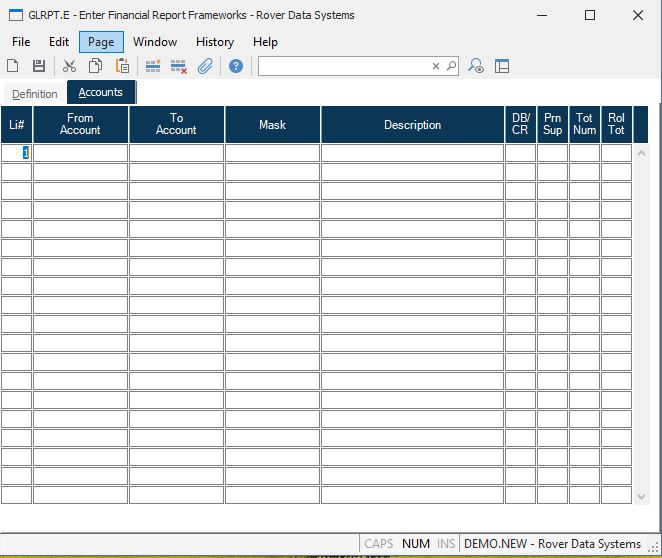The width and height of the screenshot is (662, 558).
Task: Click the Paste clipboard icon
Action: tap(122, 66)
